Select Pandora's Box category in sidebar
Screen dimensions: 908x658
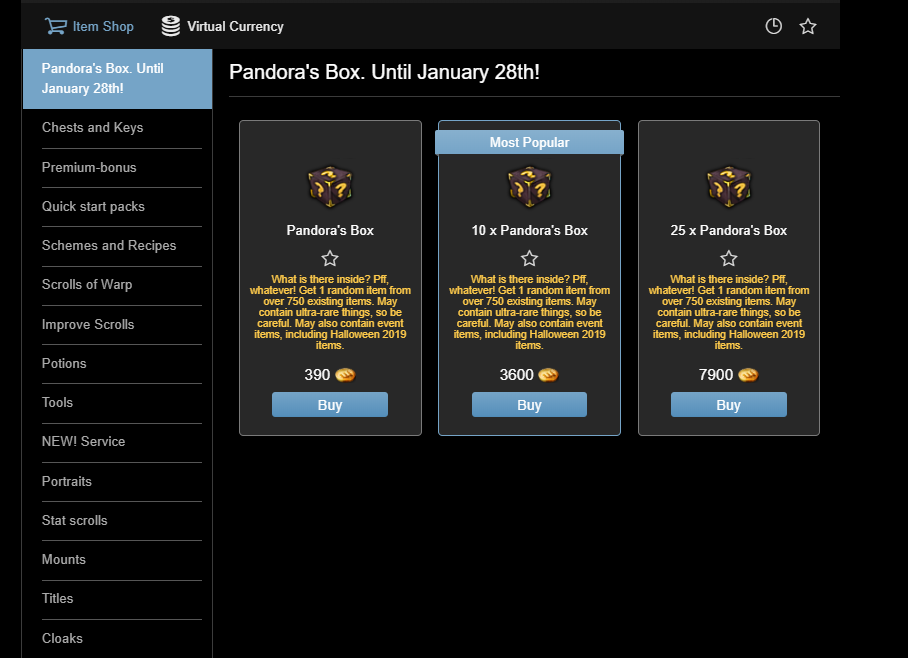point(118,79)
